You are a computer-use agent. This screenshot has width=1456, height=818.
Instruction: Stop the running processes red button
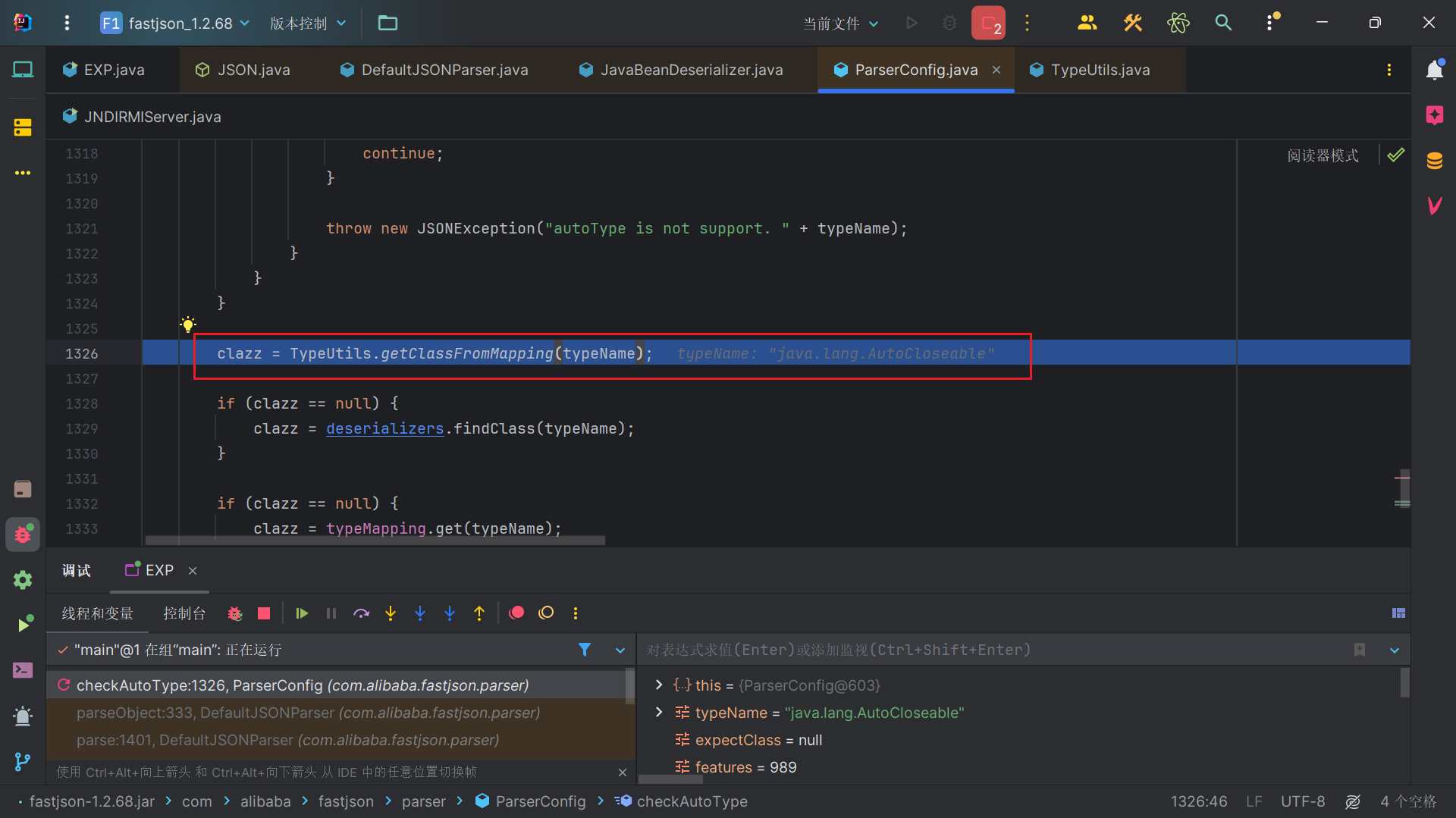tap(989, 23)
